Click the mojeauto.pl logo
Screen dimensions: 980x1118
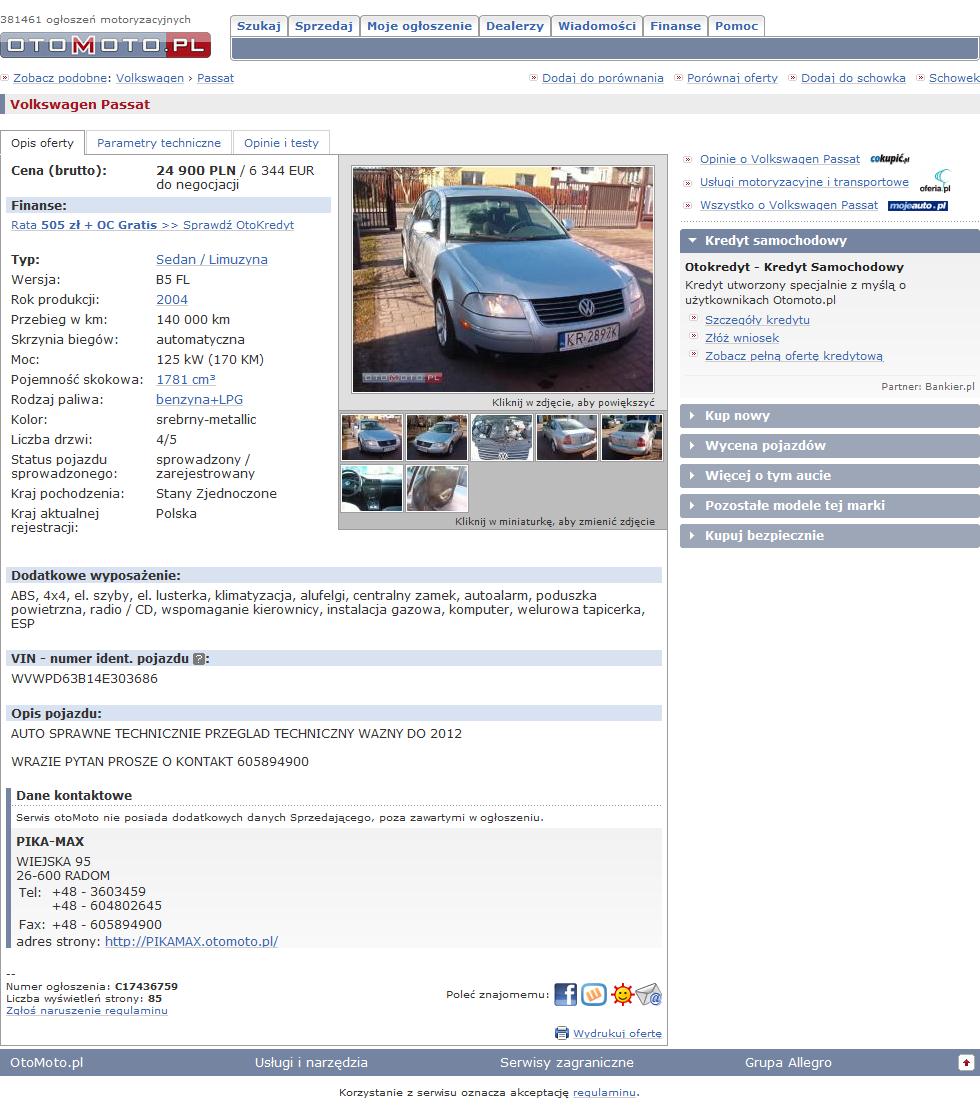(x=918, y=205)
